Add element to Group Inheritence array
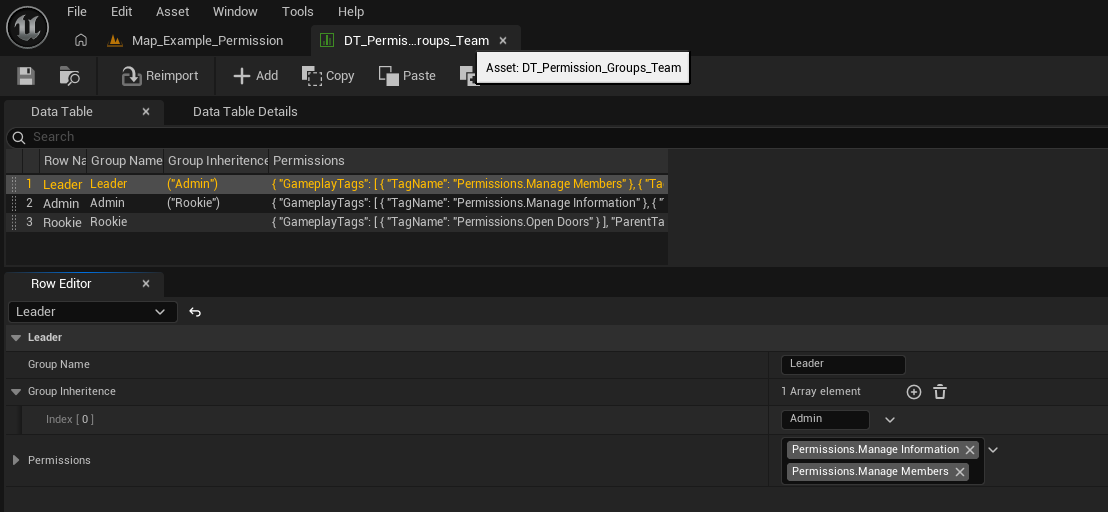 (x=913, y=392)
